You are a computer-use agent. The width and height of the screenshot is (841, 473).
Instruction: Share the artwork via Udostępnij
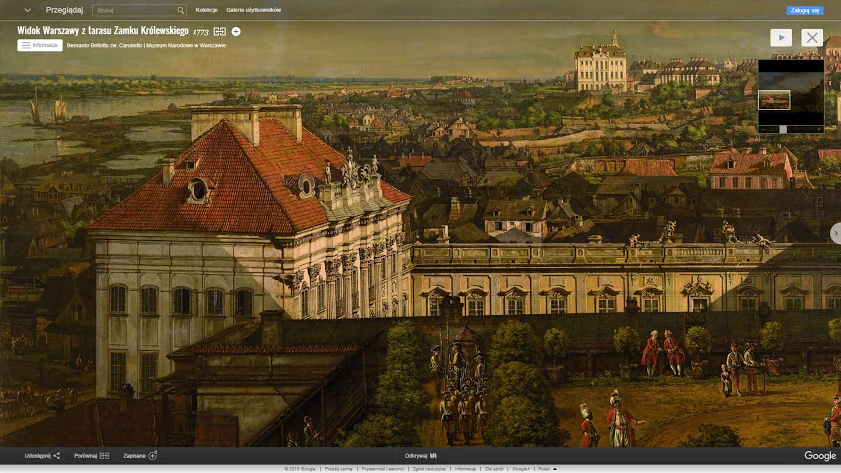point(42,456)
